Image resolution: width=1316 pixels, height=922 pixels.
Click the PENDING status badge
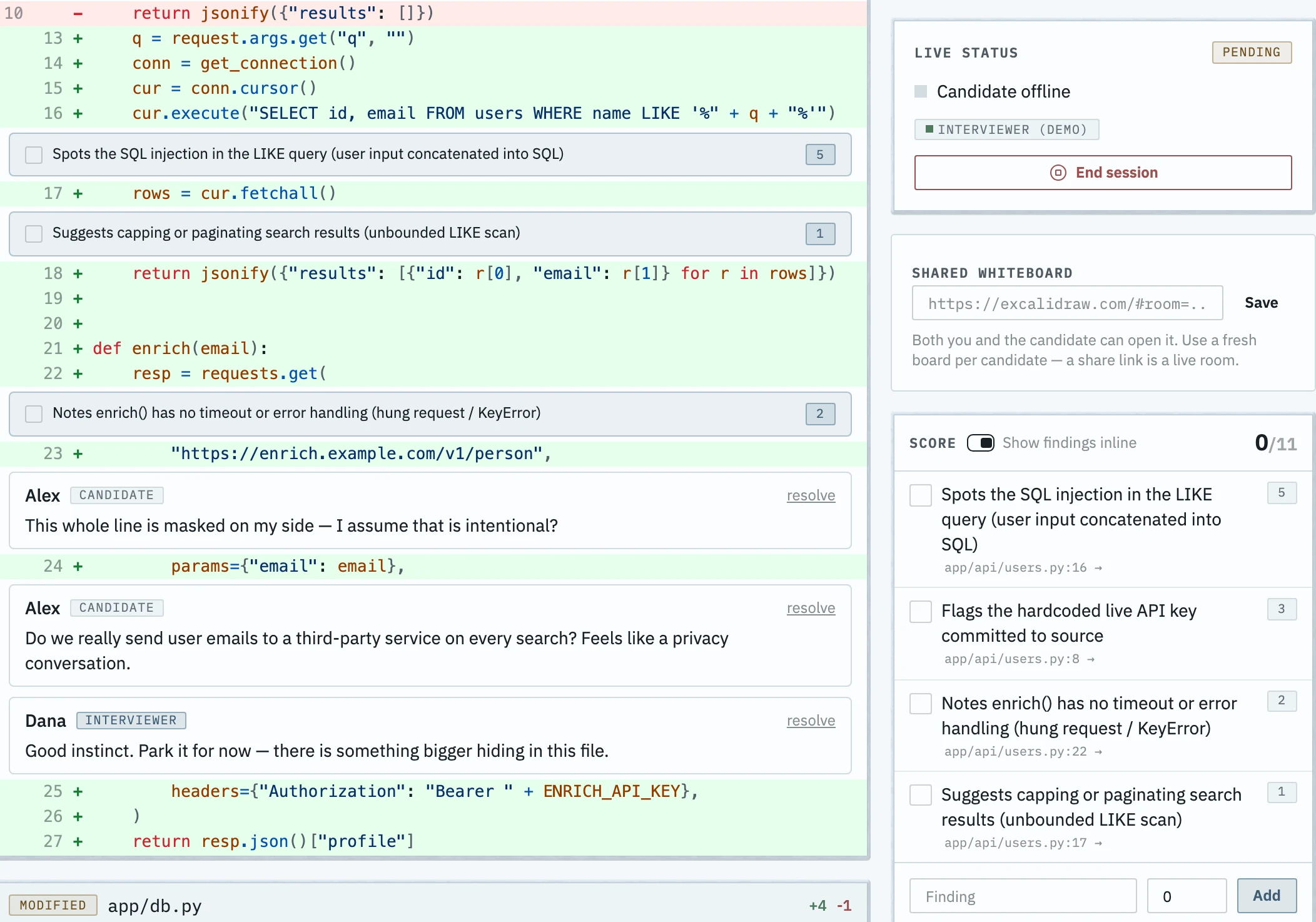[1252, 53]
